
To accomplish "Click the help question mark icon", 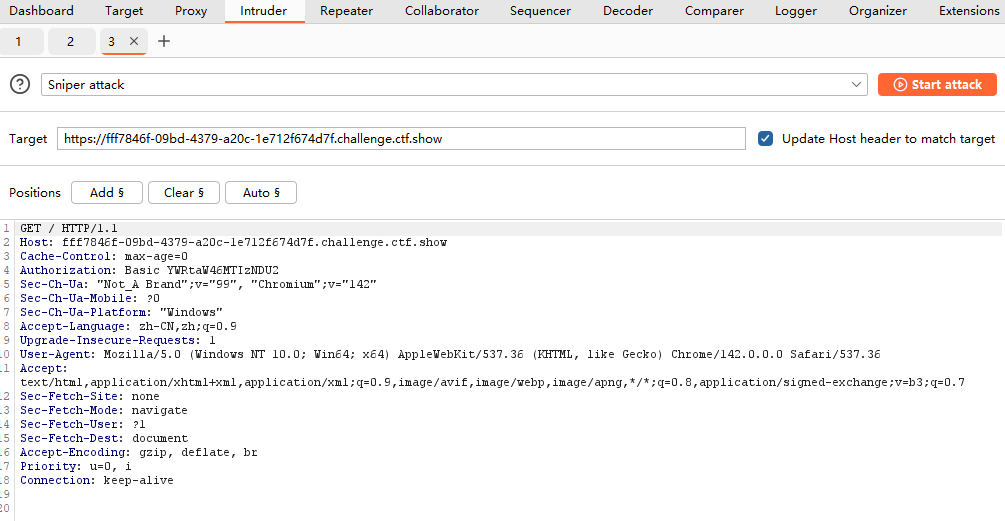I will pyautogui.click(x=20, y=85).
